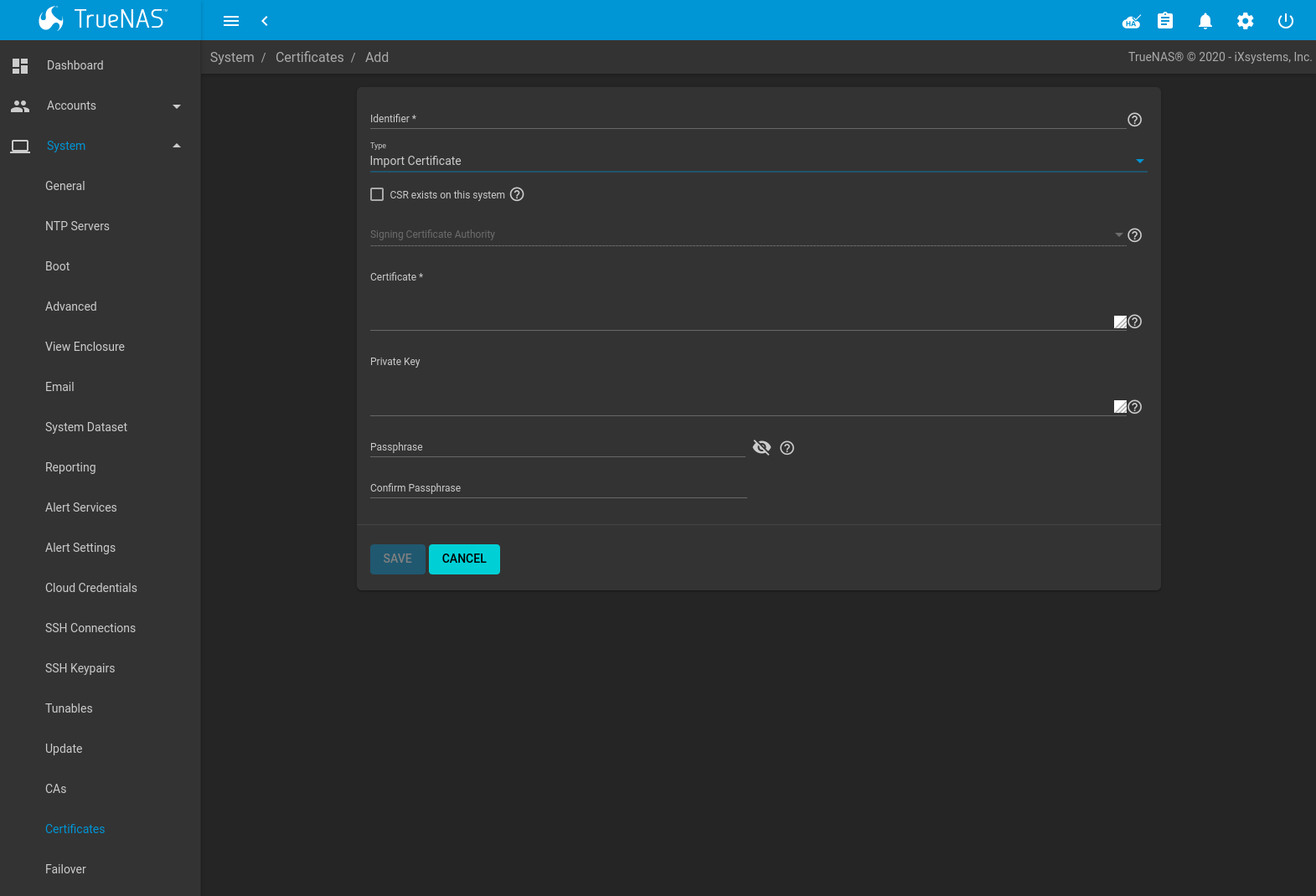Click the TrueNAS logo
The image size is (1316, 896).
pos(102,19)
